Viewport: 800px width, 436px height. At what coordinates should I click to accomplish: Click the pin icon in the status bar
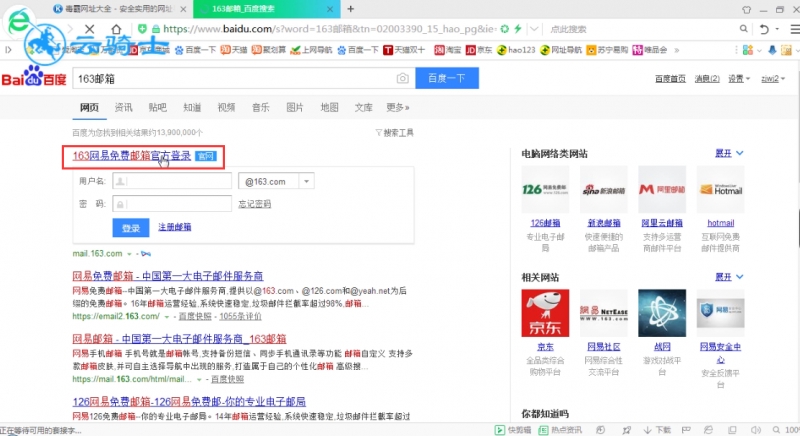(627, 430)
